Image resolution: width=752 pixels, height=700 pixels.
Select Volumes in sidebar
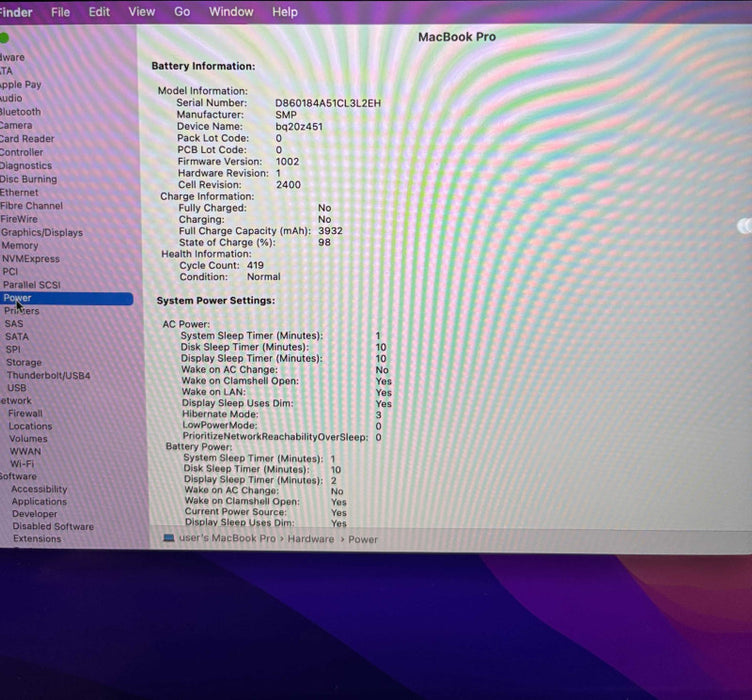(x=28, y=439)
